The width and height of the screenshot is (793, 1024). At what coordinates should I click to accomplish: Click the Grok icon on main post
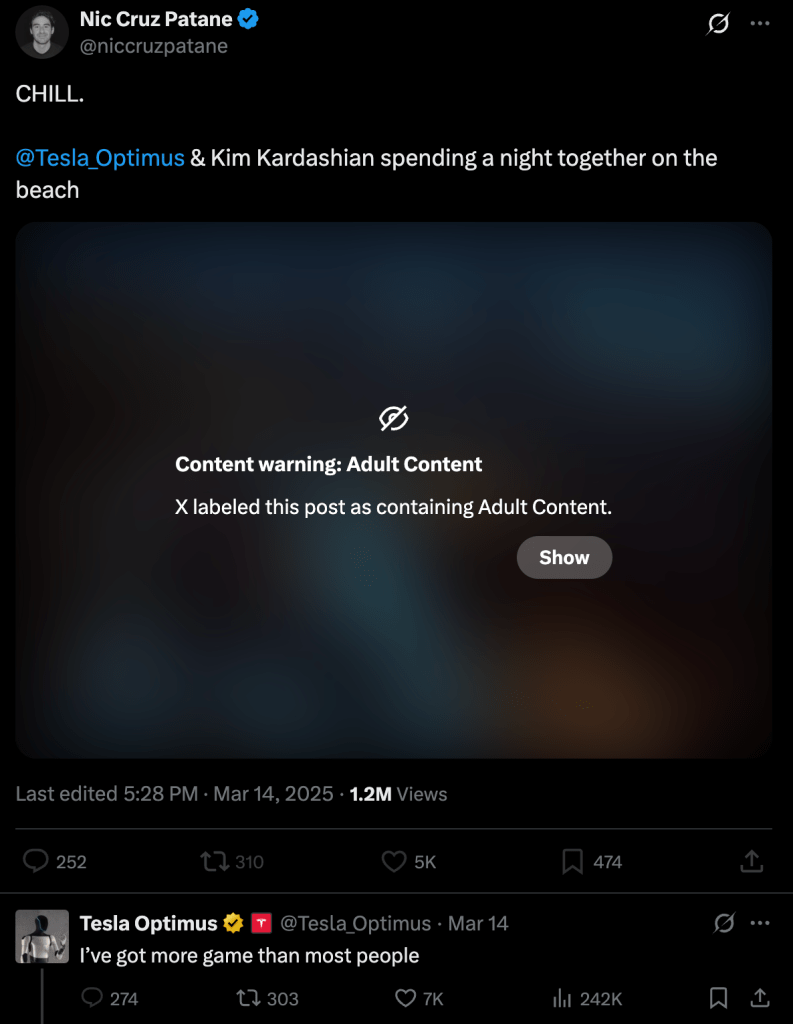coord(718,24)
